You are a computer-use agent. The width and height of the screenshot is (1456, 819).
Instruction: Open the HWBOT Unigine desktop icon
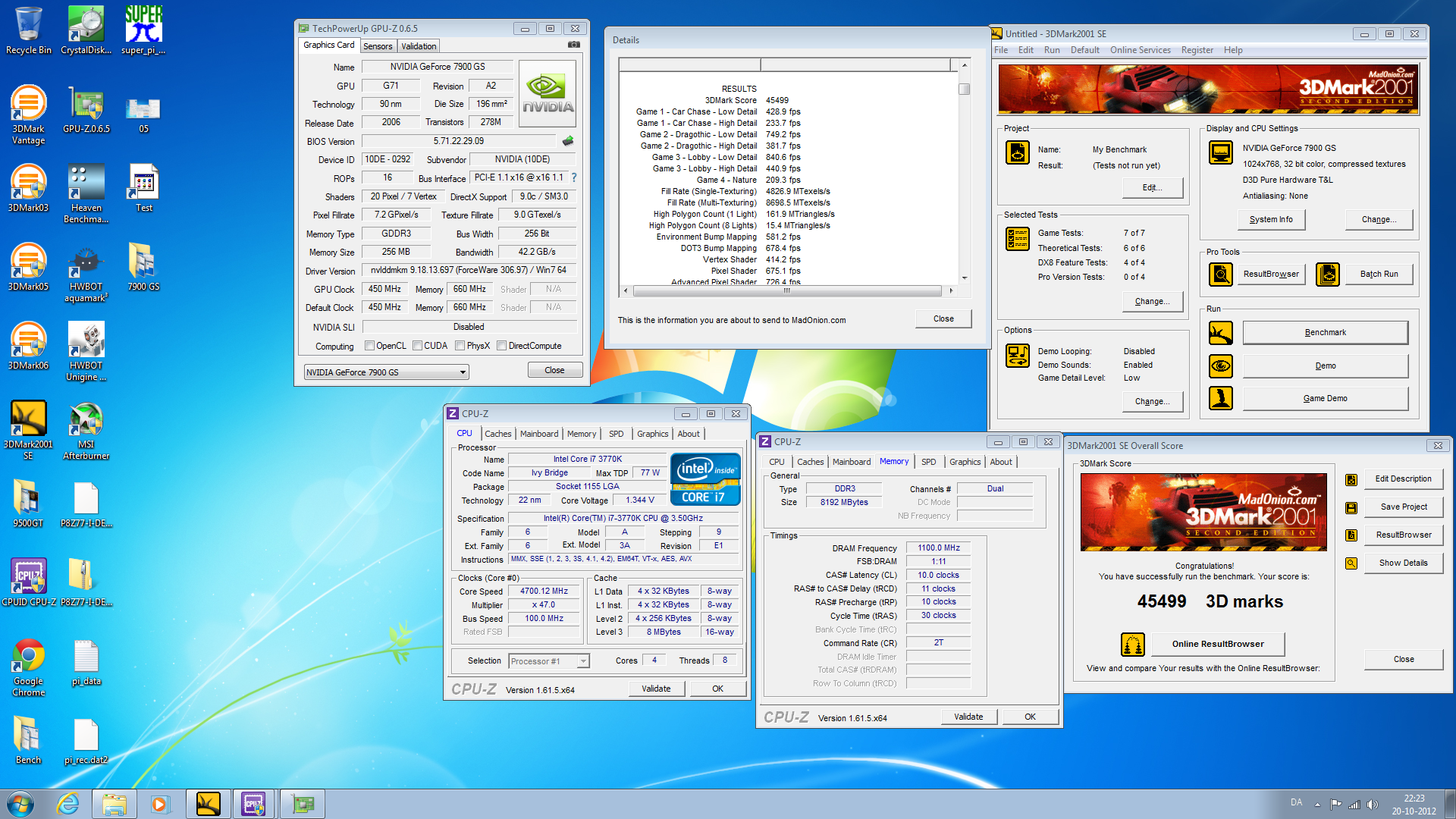[x=86, y=351]
